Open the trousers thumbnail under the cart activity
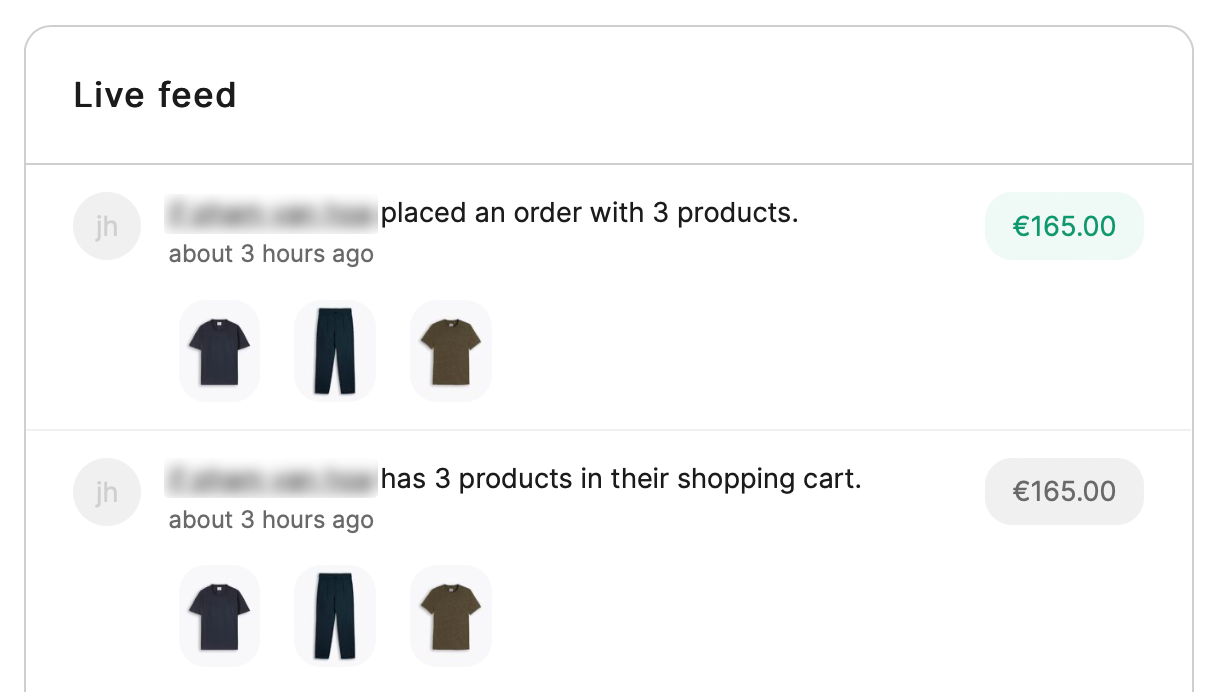The image size is (1224, 692). [x=334, y=615]
